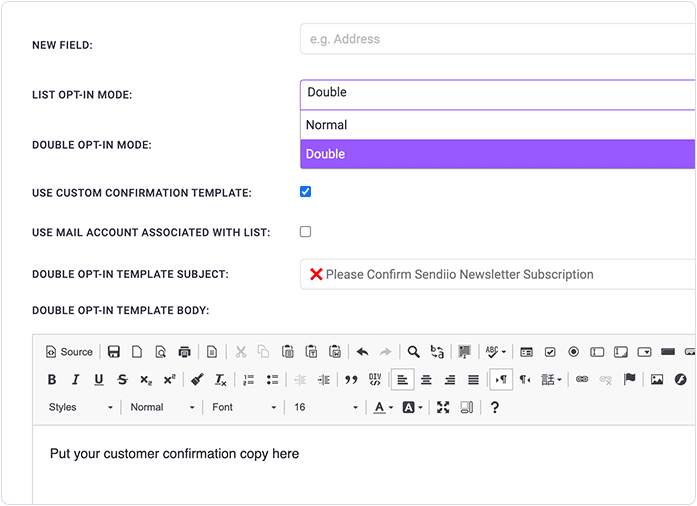Open the Font dropdown
Viewport: 697px width, 506px height.
[244, 408]
